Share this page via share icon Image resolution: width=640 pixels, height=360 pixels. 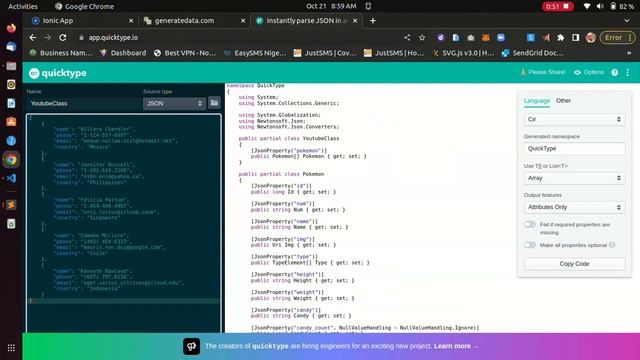(x=407, y=38)
